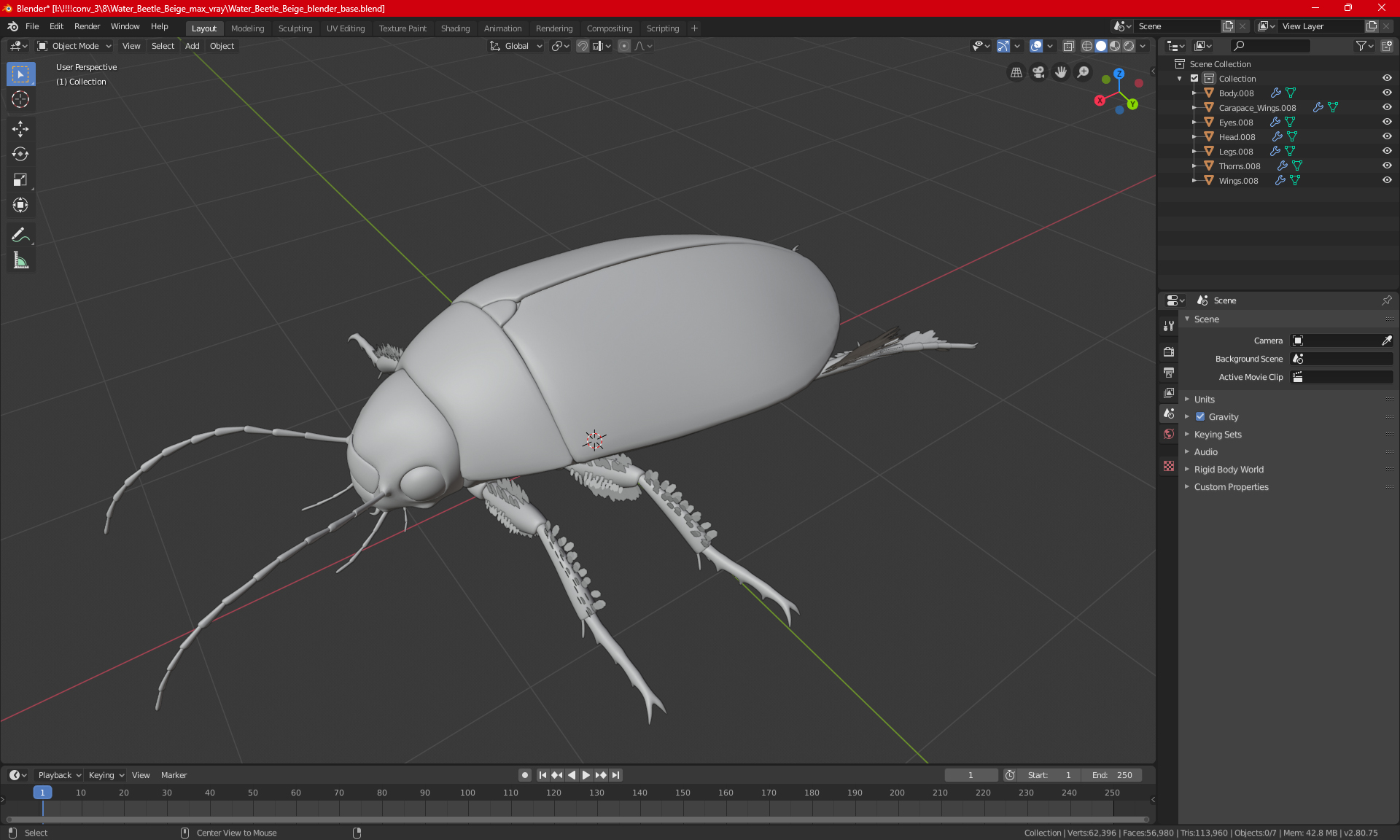Choose the Annotate pencil tool
Screen dimensions: 1400x840
[20, 235]
